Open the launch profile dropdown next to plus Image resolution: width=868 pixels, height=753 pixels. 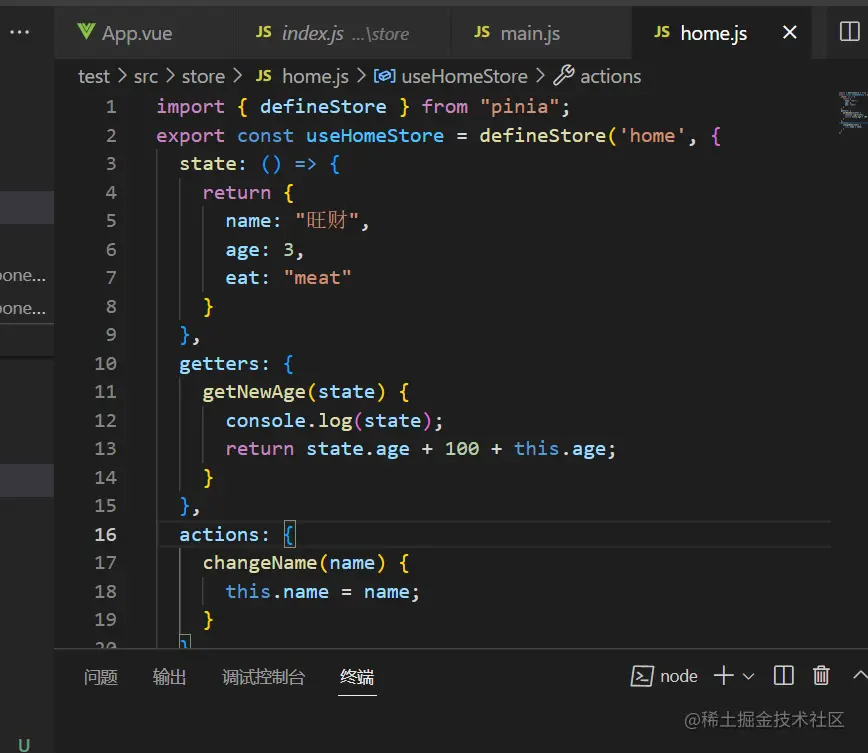(x=748, y=677)
